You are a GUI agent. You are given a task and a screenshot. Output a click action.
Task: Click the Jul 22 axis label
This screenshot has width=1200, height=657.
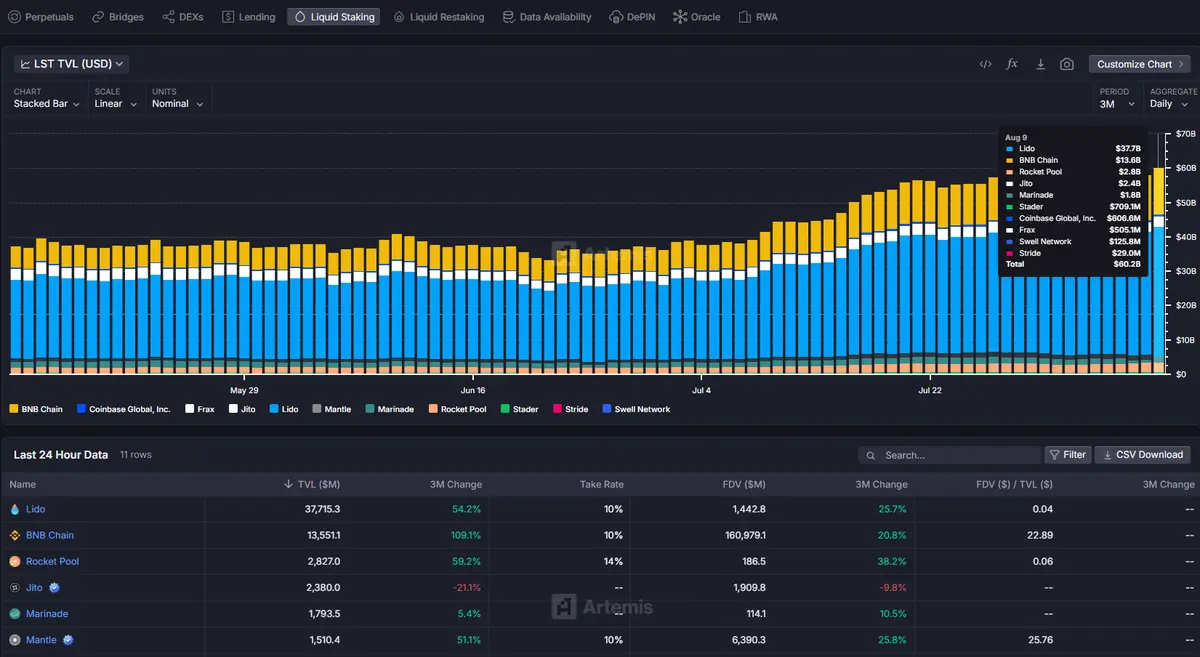(x=929, y=390)
